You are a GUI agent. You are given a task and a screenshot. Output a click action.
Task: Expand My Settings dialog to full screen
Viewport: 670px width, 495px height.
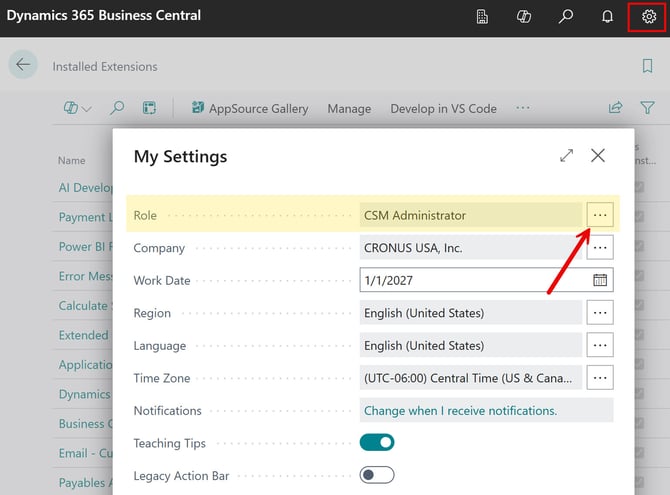567,156
